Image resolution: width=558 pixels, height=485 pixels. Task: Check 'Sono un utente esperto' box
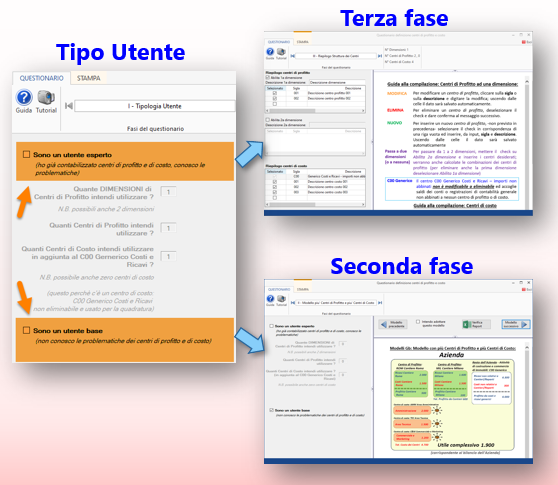click(26, 154)
